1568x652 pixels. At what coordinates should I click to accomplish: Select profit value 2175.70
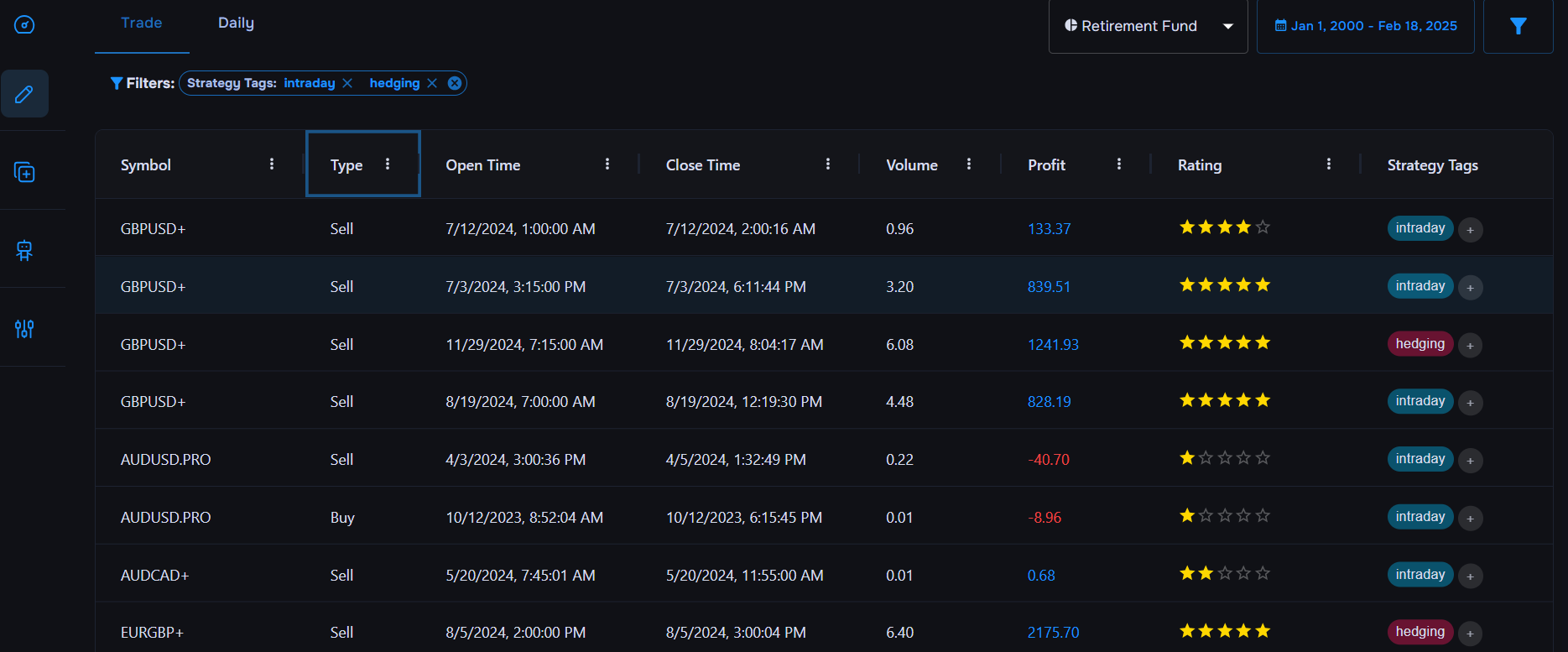[1053, 633]
